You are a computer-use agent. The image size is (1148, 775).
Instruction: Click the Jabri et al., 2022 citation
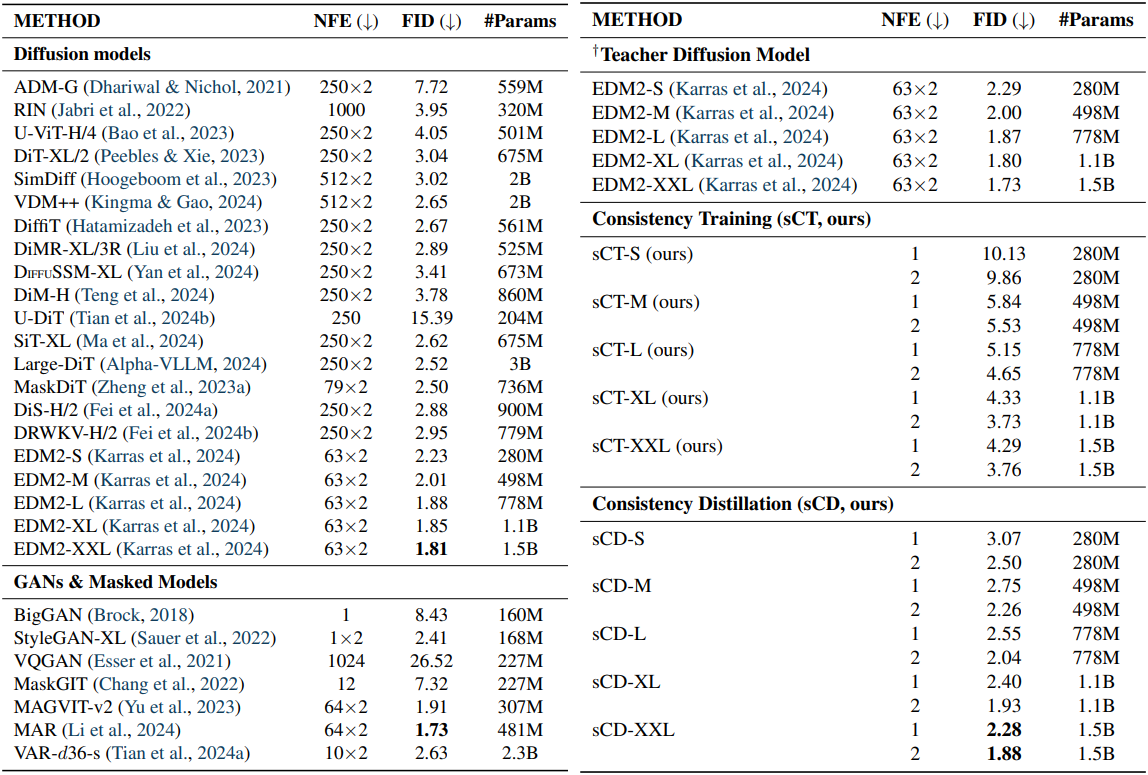(122, 110)
